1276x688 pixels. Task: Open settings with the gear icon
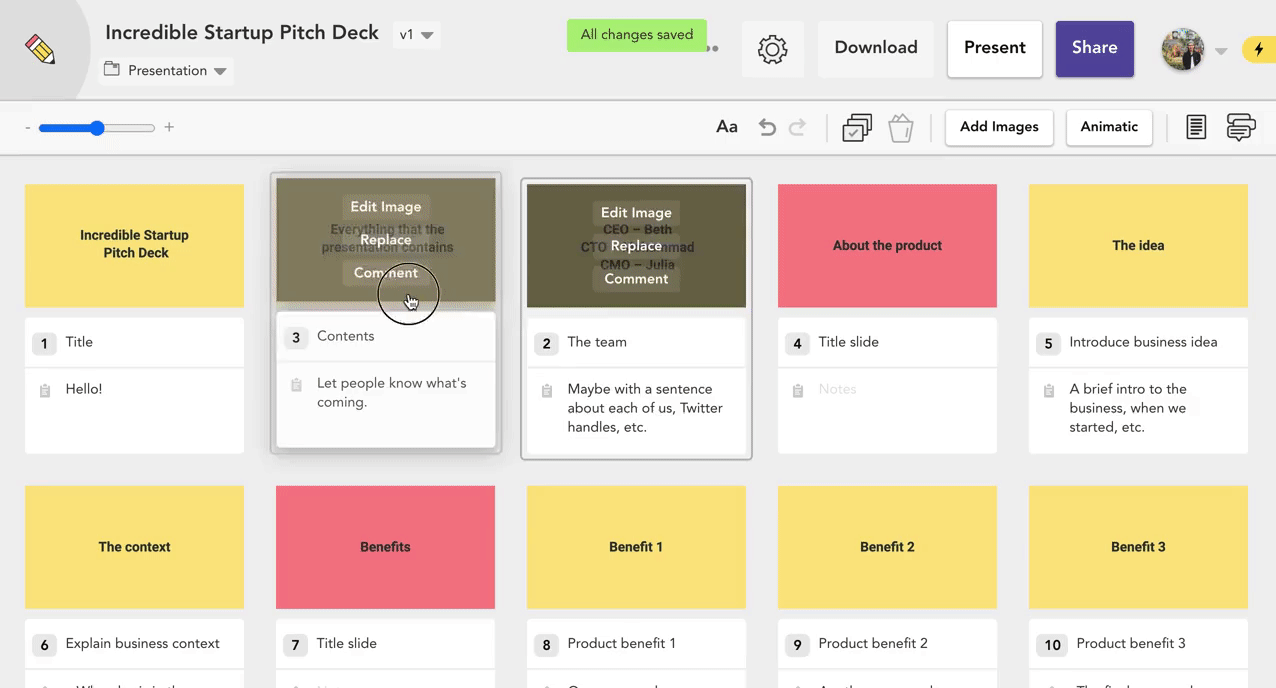tap(772, 49)
